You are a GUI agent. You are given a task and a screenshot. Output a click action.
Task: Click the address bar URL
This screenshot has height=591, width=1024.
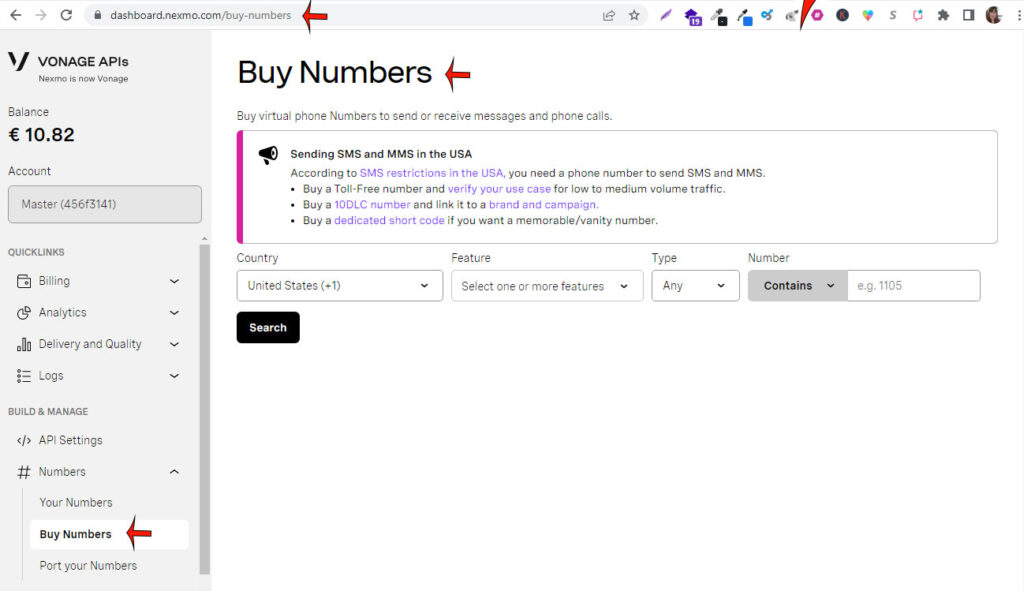200,15
